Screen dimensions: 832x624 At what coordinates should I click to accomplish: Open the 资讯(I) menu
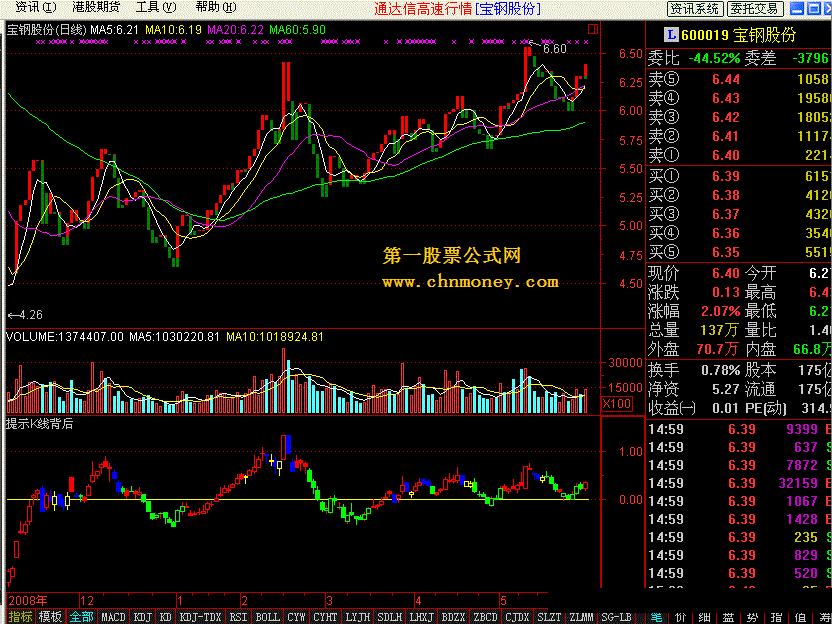[x=35, y=7]
